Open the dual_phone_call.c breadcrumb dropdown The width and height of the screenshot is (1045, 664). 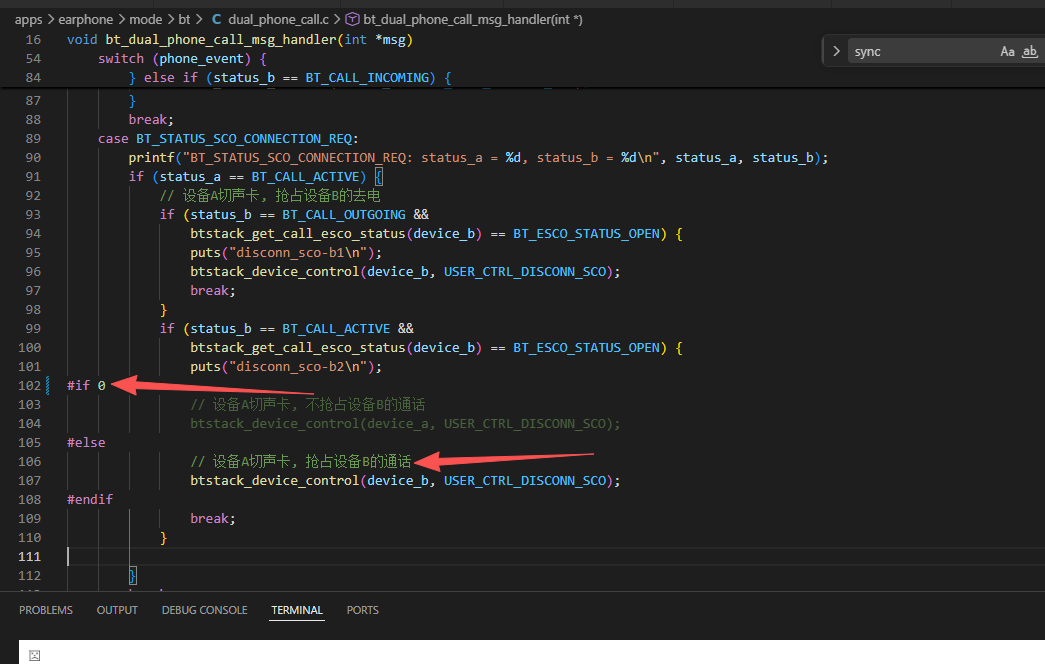click(279, 19)
